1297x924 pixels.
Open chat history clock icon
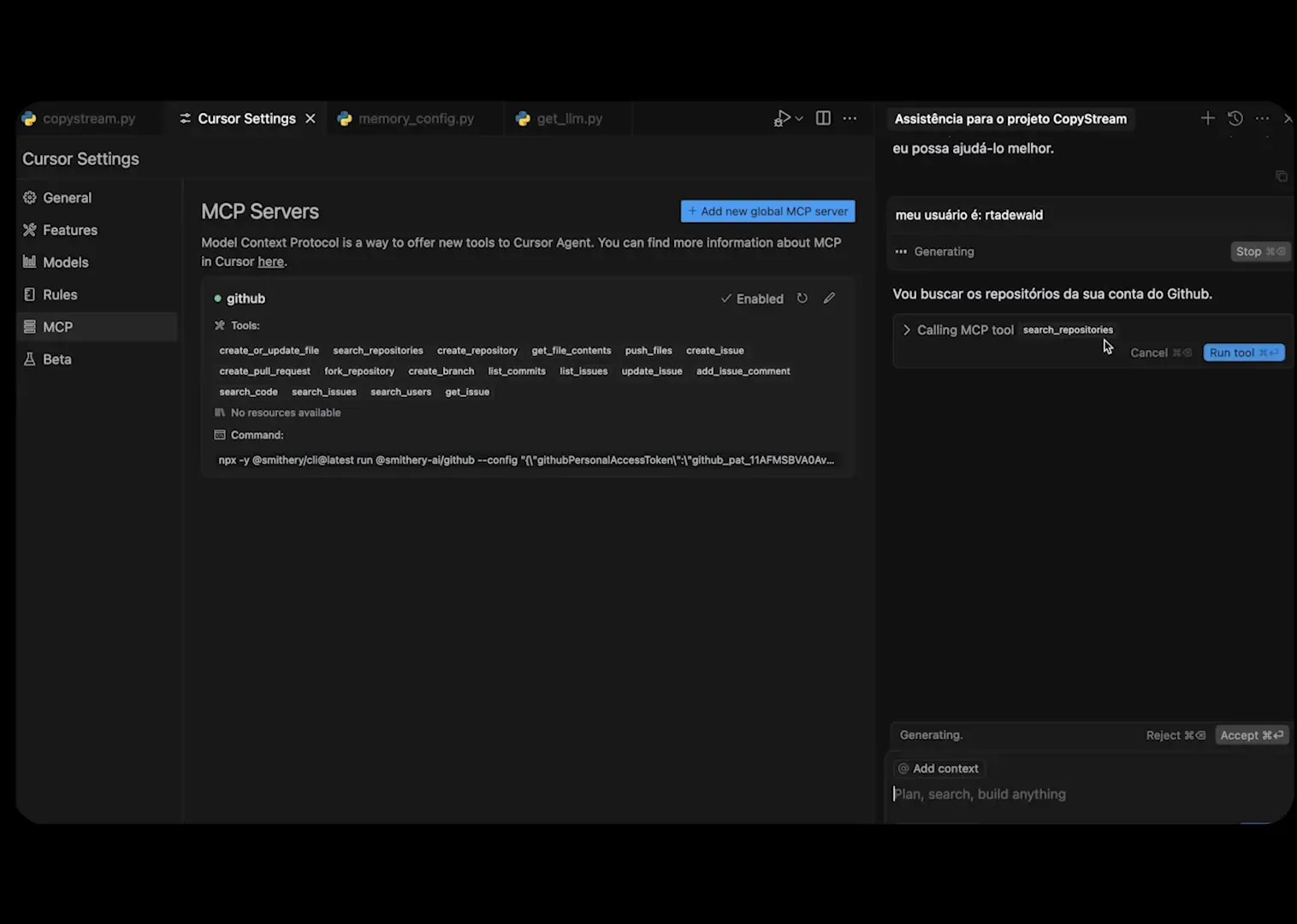[x=1235, y=118]
